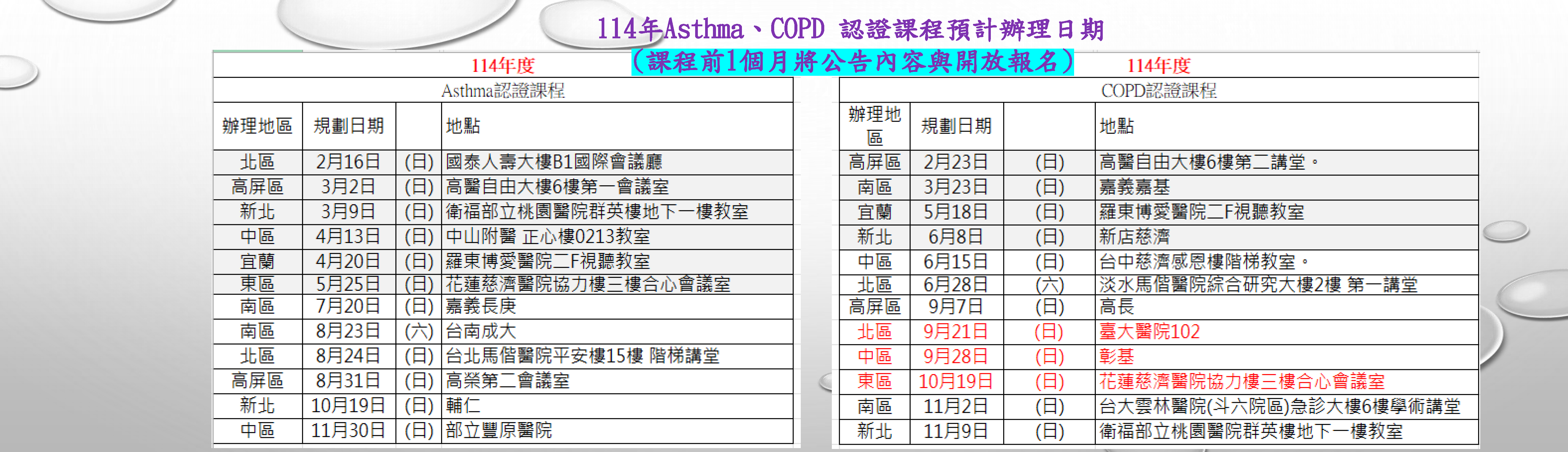Click venue '高醫自由大樓6樓第二講堂'
The height and width of the screenshot is (452, 1568).
click(x=1202, y=162)
